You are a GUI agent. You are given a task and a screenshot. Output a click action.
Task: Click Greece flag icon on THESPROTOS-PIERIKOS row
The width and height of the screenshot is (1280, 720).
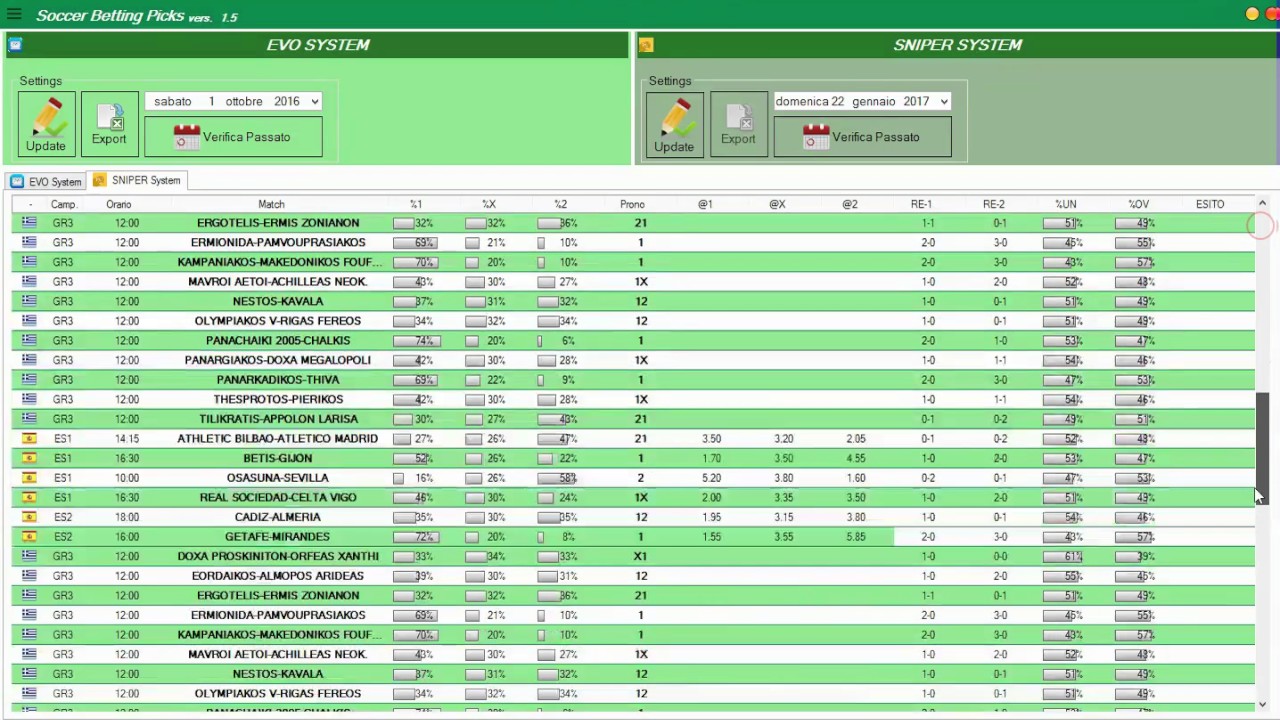(29, 399)
